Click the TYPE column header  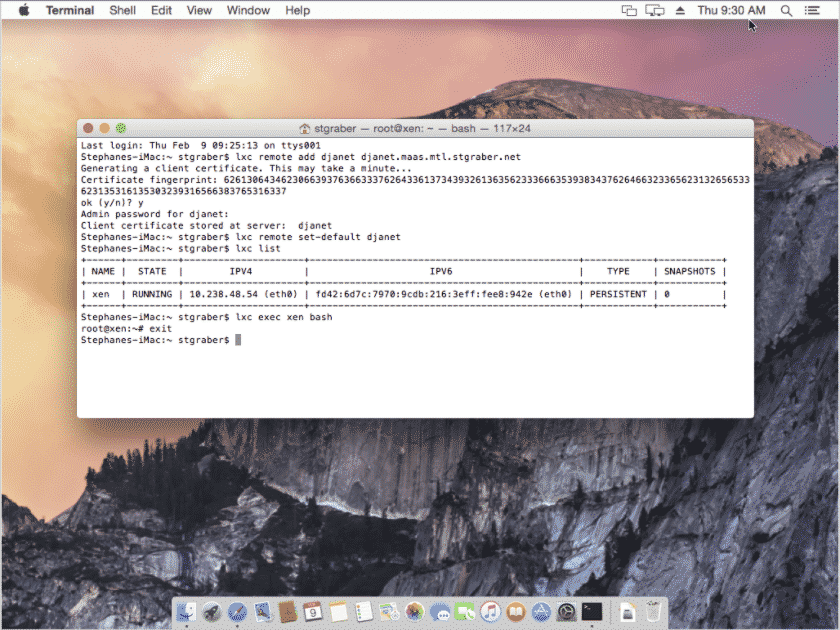[618, 271]
